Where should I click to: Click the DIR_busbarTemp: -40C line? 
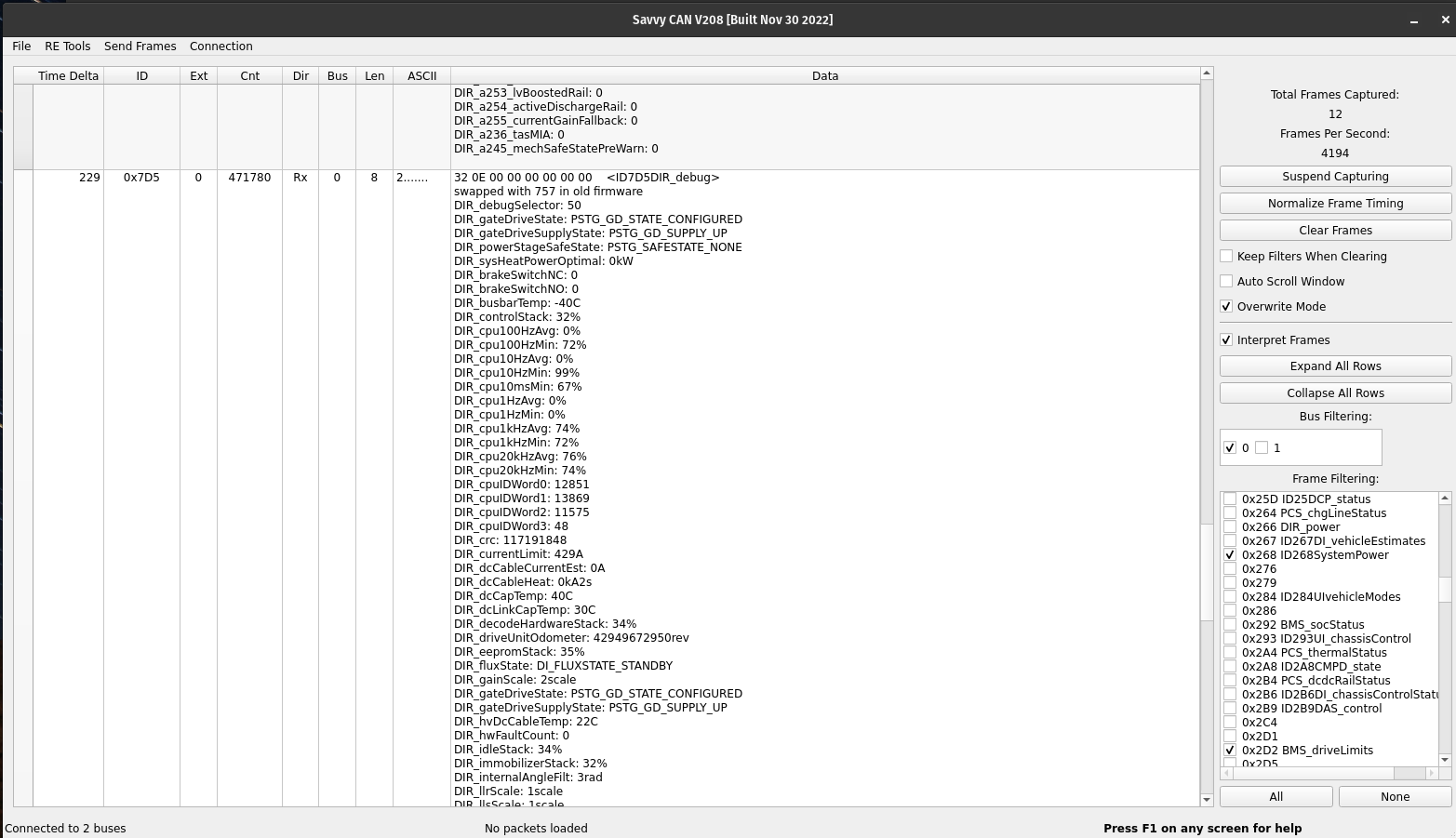(x=517, y=303)
